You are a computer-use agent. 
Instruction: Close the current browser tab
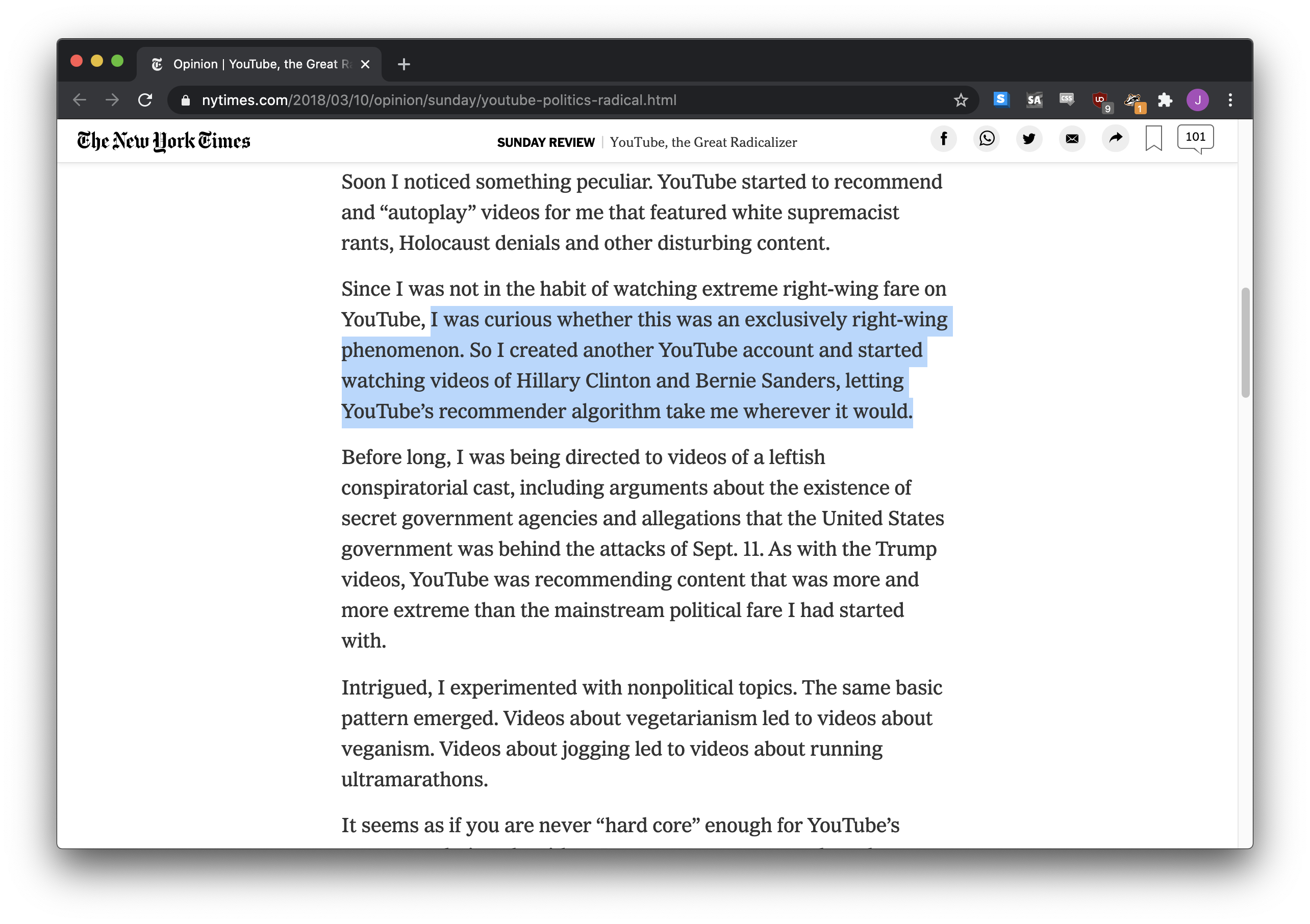click(365, 64)
